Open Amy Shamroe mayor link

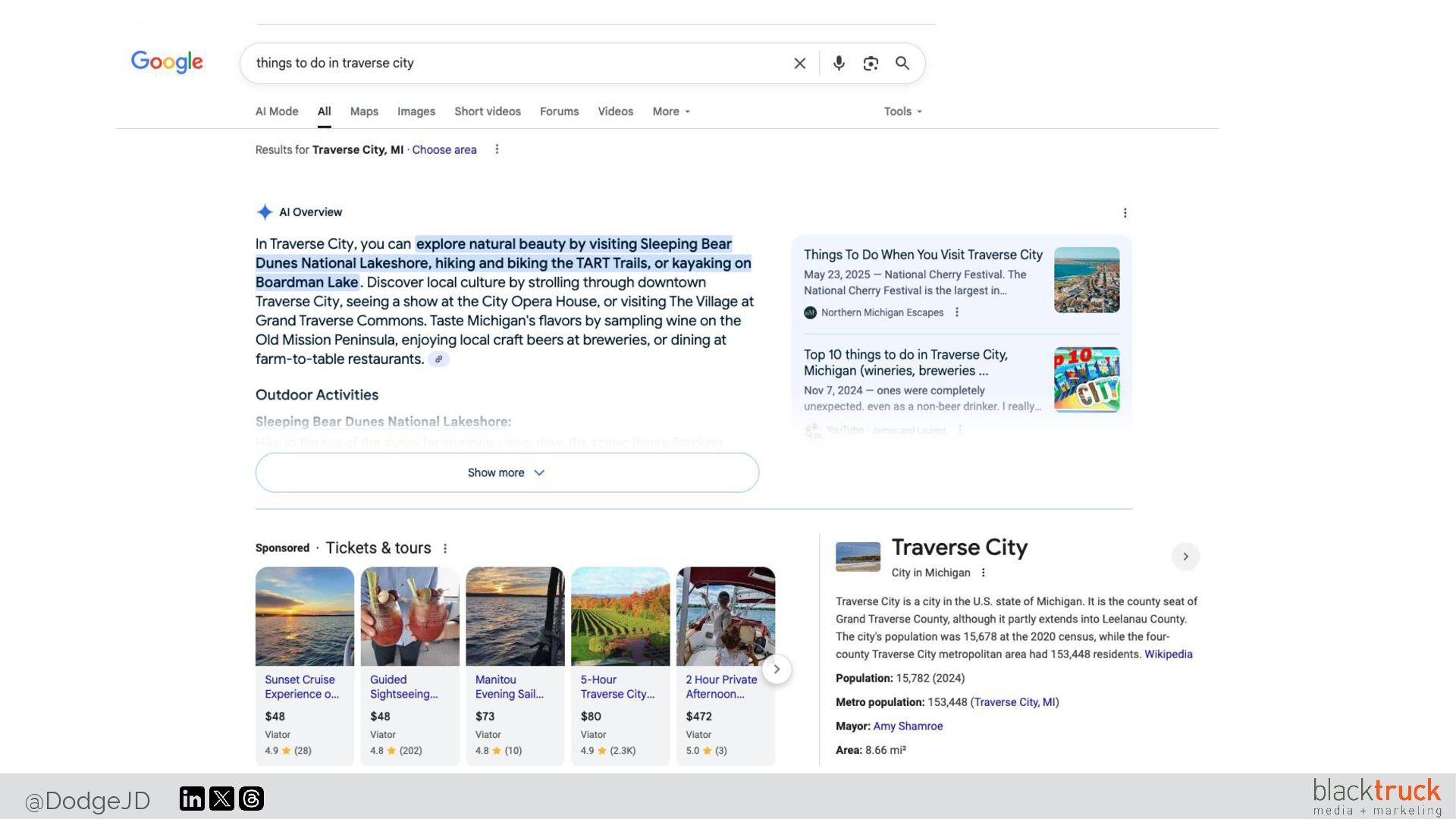click(908, 726)
